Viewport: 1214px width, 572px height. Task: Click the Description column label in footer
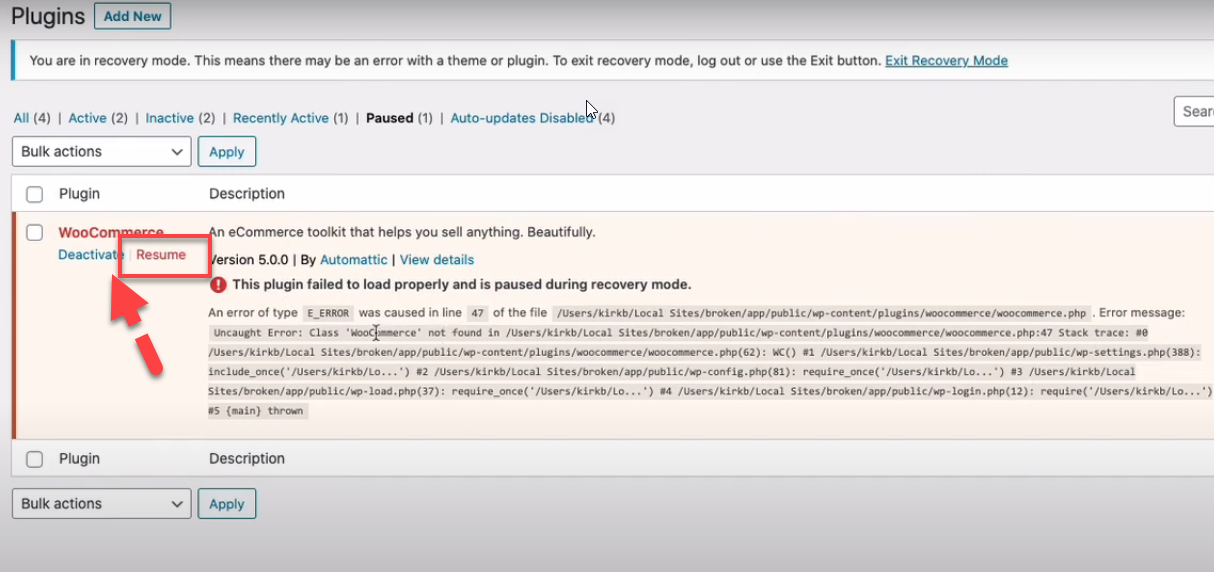247,459
